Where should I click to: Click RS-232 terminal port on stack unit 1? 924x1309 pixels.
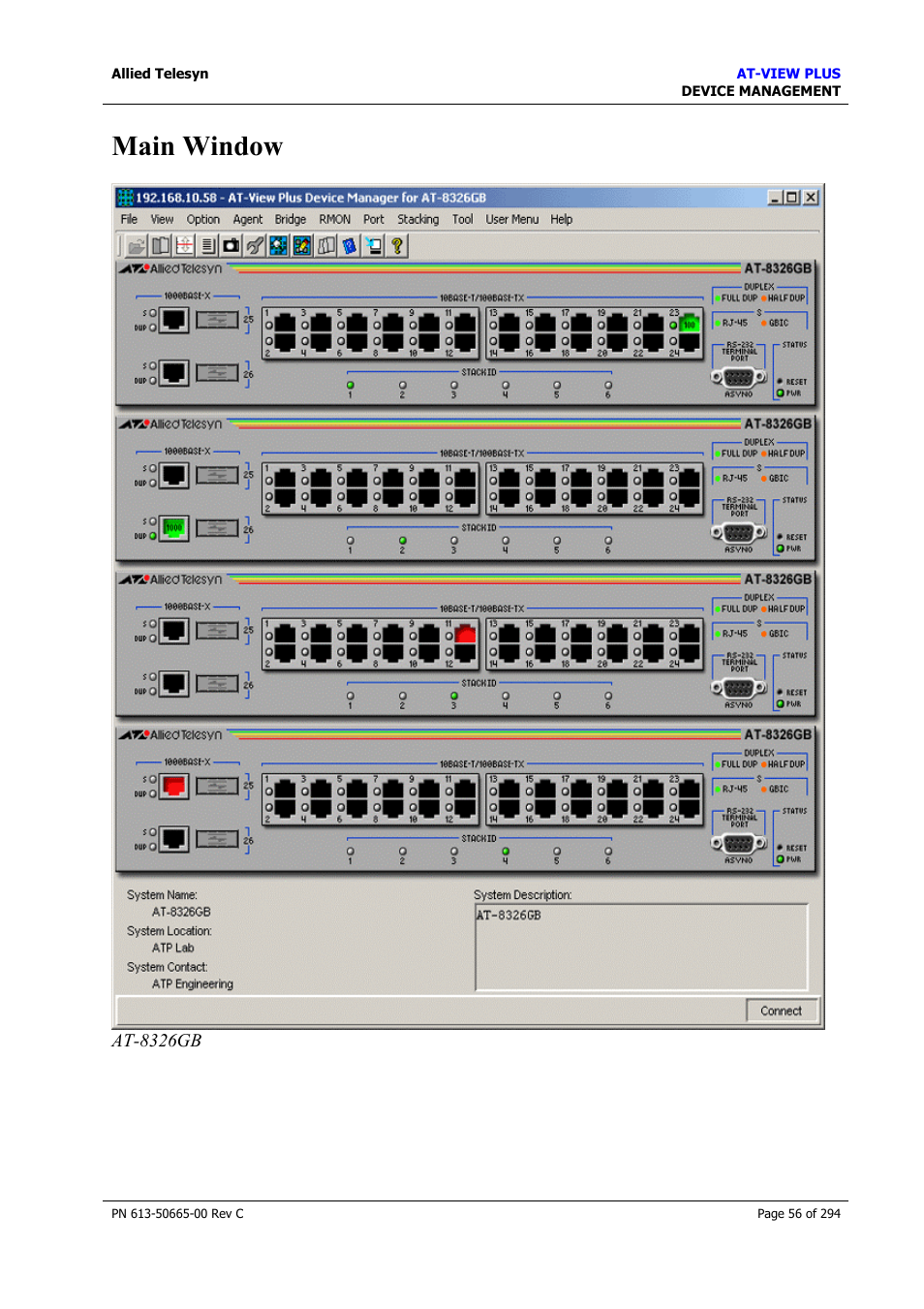[x=739, y=378]
